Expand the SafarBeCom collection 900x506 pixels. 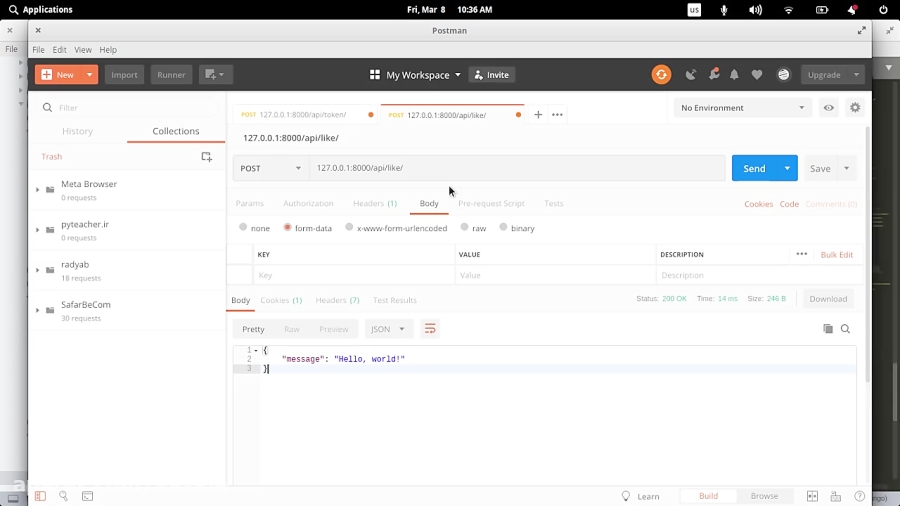[38, 310]
